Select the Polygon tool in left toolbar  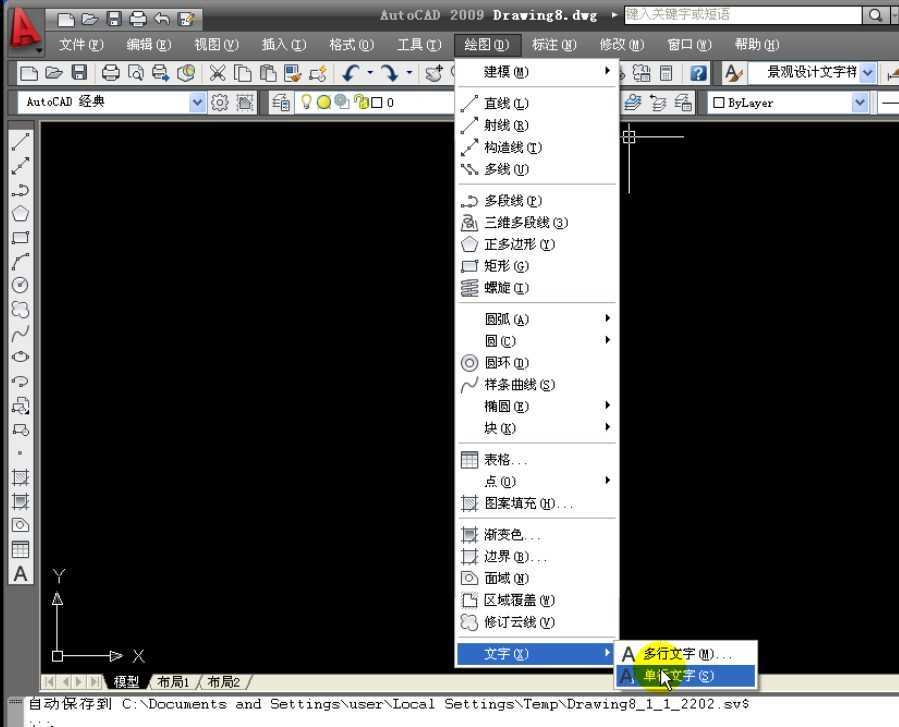coord(21,214)
